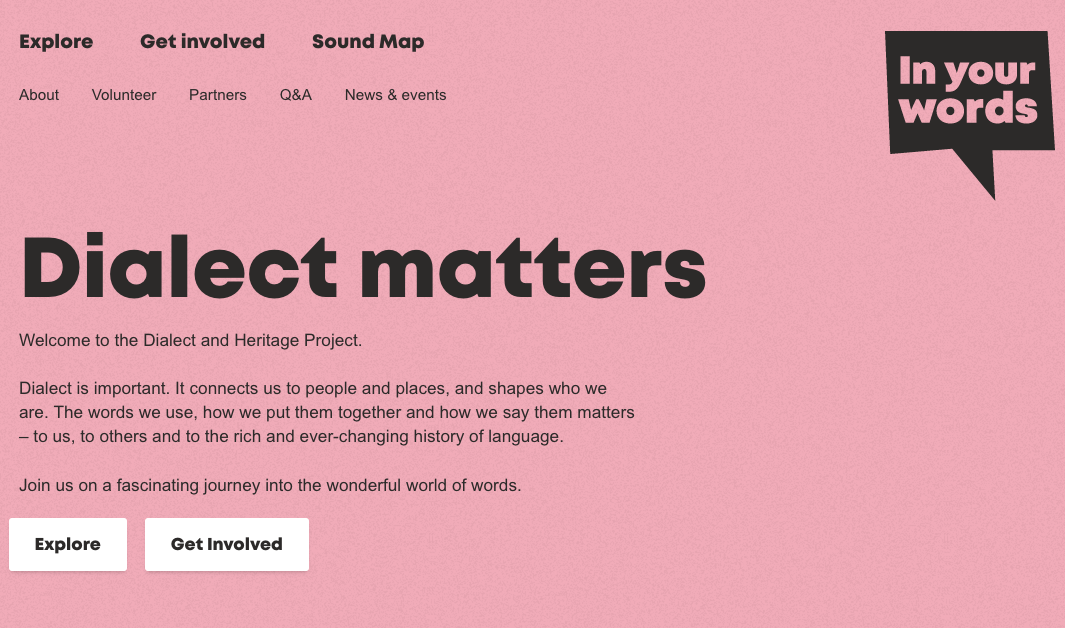
Task: Open the Explore item in the top navigation
Action: coord(56,42)
